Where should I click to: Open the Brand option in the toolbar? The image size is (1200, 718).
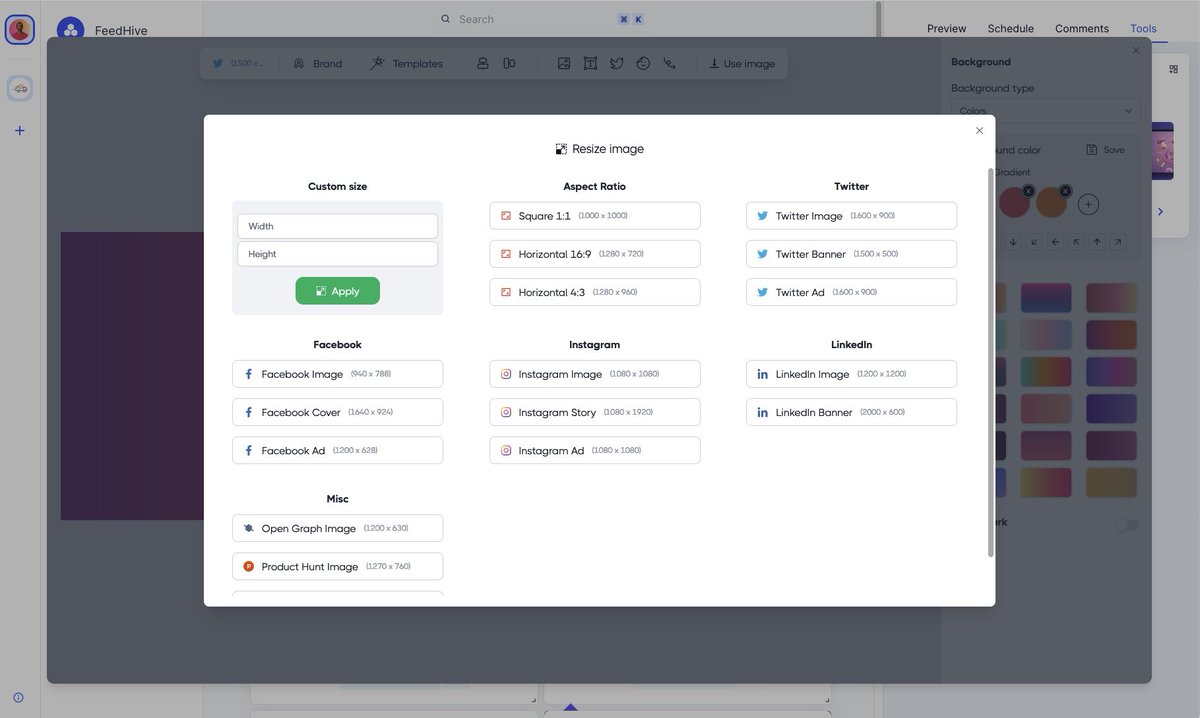click(x=317, y=63)
